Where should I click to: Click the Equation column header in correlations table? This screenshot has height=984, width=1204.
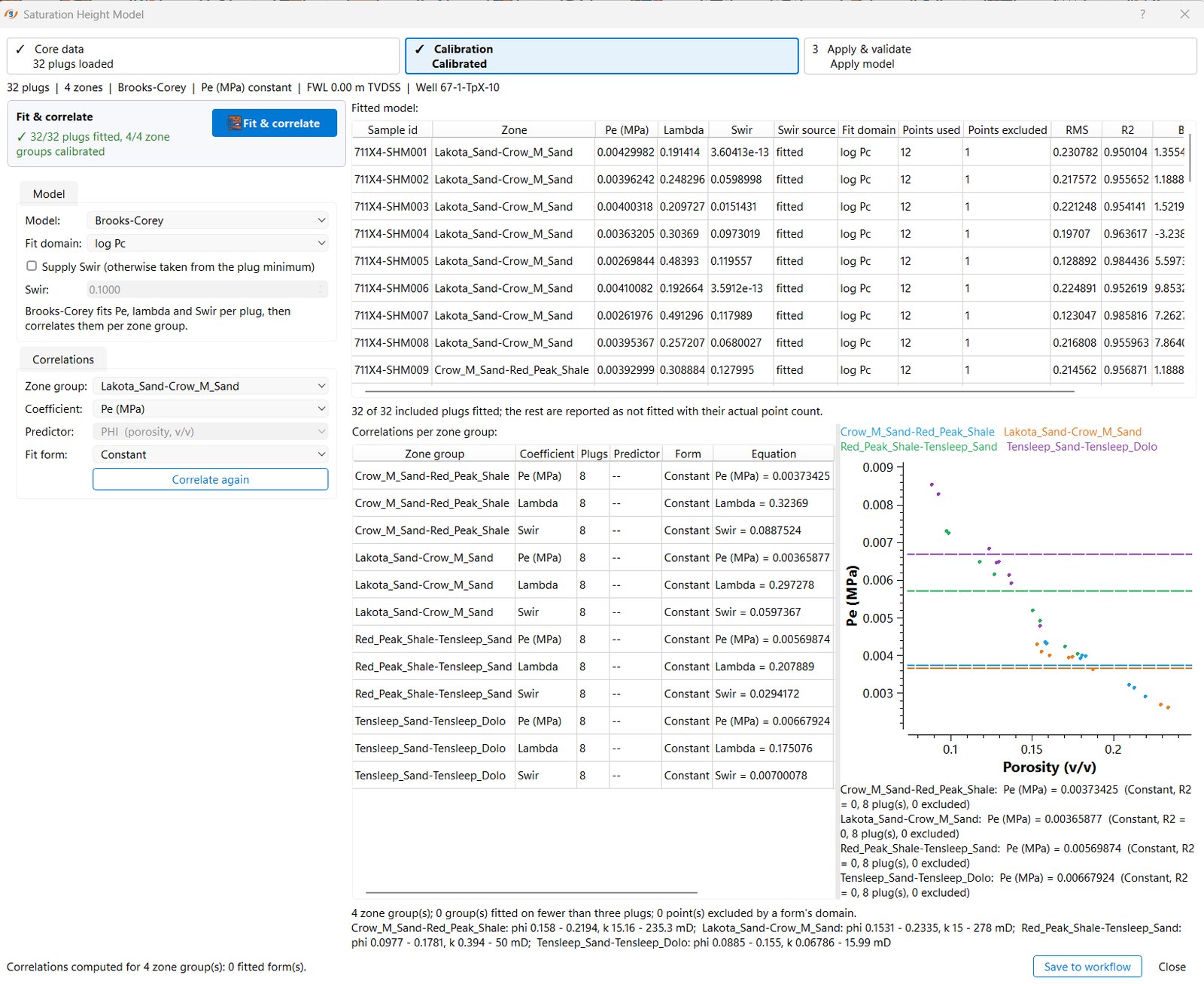pyautogui.click(x=773, y=454)
